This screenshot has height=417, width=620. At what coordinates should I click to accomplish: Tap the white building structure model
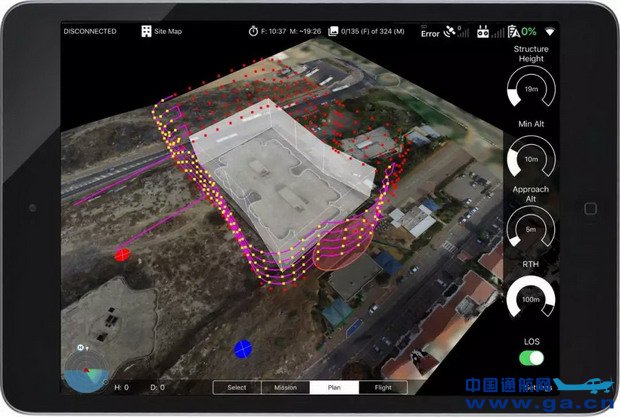coord(290,170)
